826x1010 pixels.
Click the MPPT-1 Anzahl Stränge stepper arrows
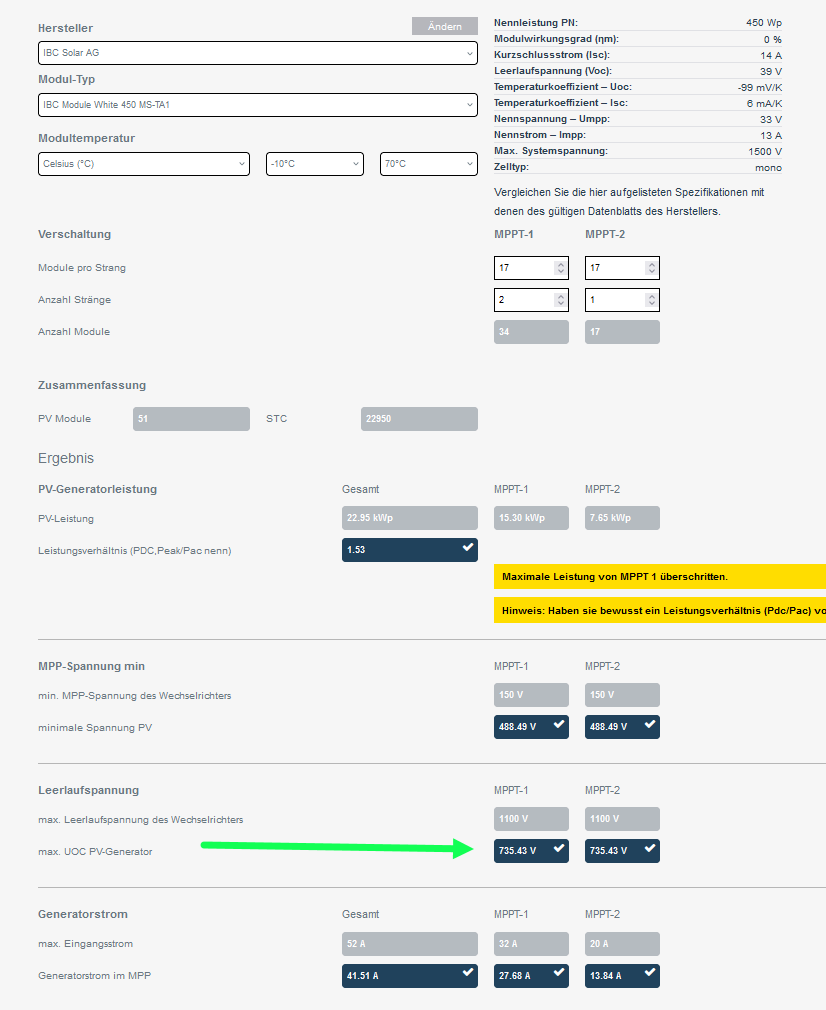(x=561, y=300)
